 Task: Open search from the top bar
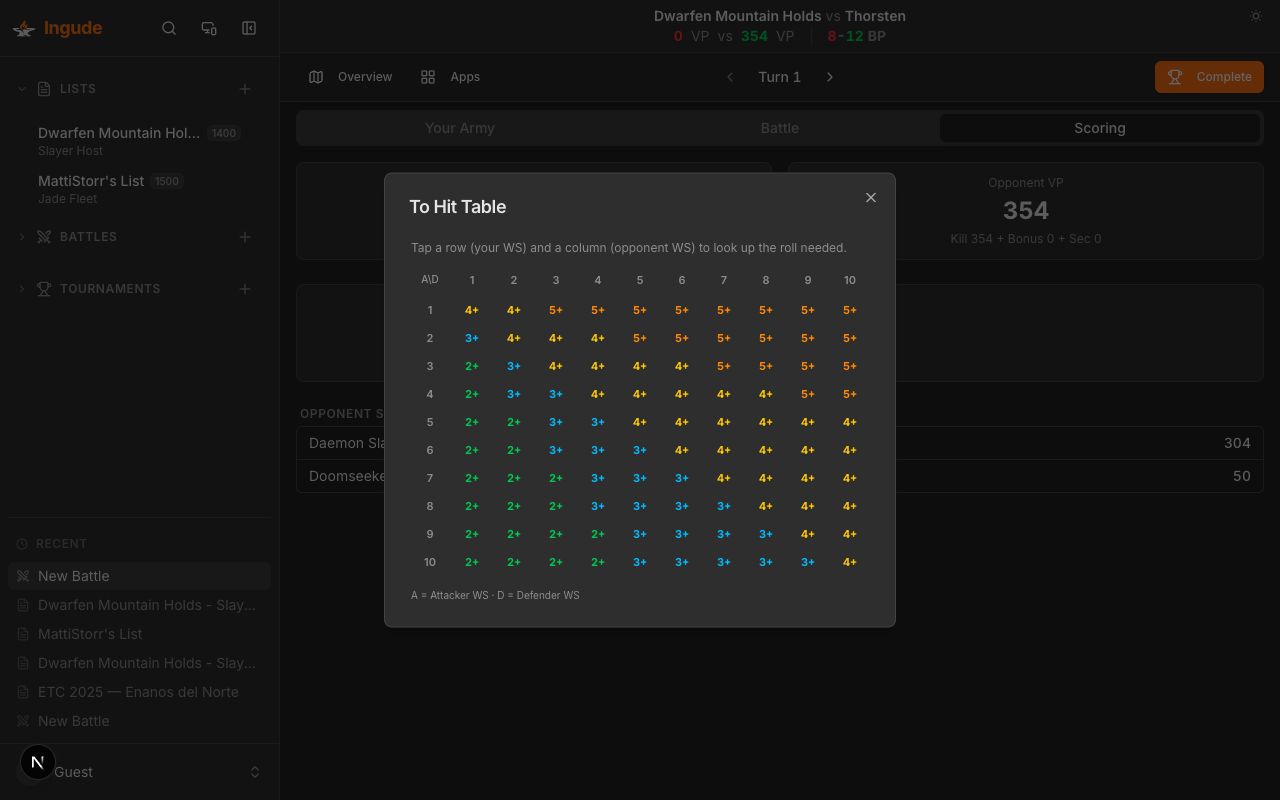[x=169, y=28]
